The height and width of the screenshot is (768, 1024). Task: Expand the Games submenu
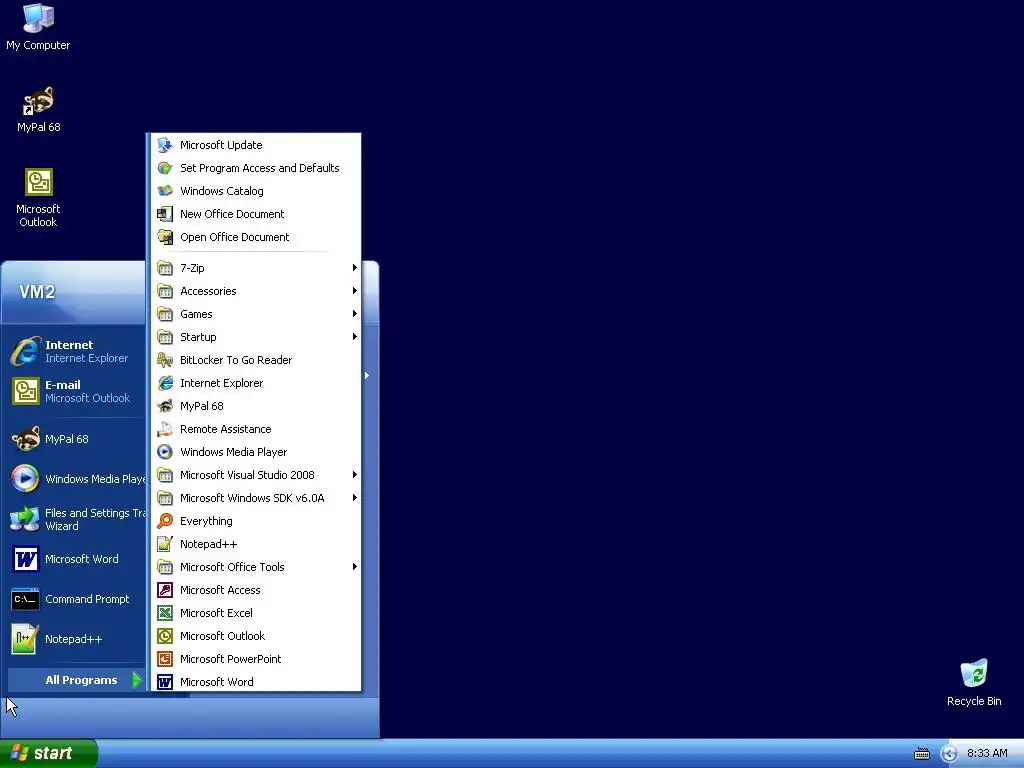point(256,314)
